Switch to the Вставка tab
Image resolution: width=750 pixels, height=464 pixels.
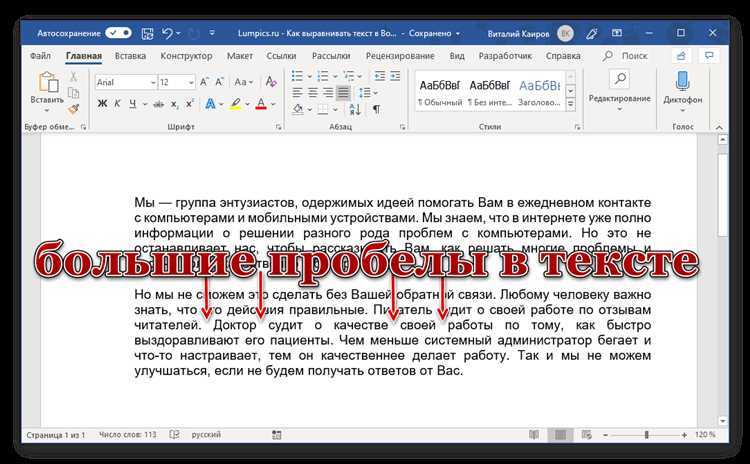[x=130, y=56]
